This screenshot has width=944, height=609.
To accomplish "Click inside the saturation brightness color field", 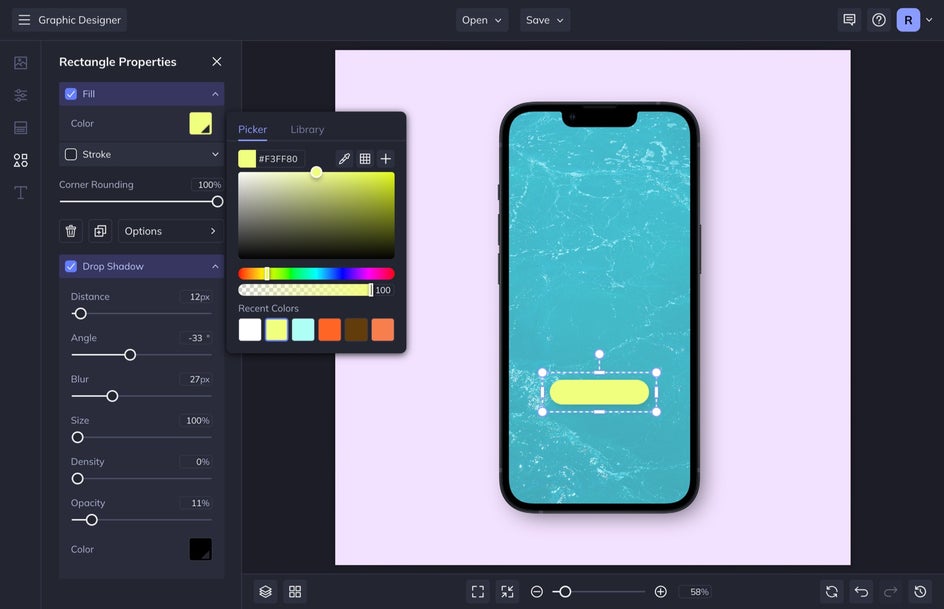I will click(x=316, y=215).
